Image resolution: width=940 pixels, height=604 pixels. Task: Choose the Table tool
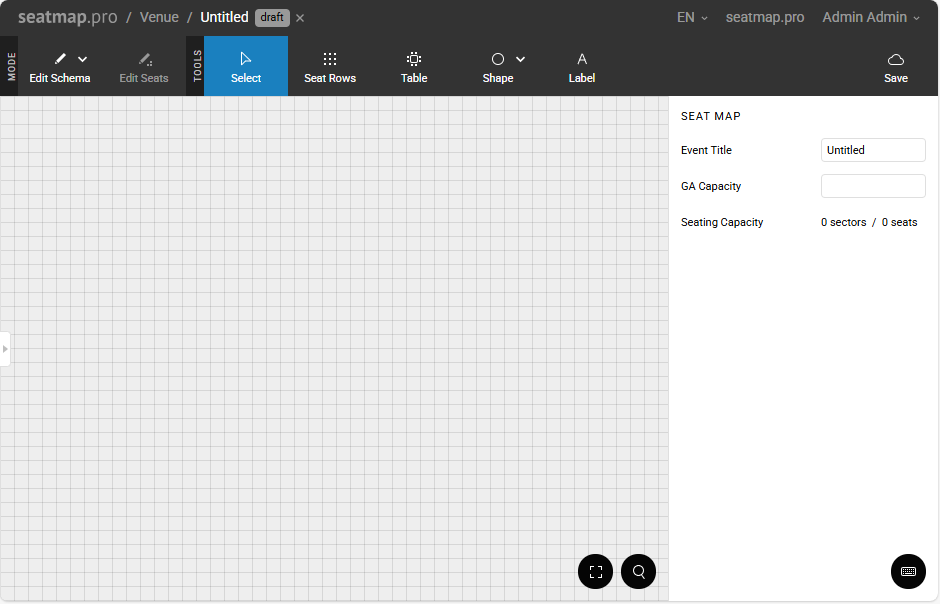pos(414,66)
